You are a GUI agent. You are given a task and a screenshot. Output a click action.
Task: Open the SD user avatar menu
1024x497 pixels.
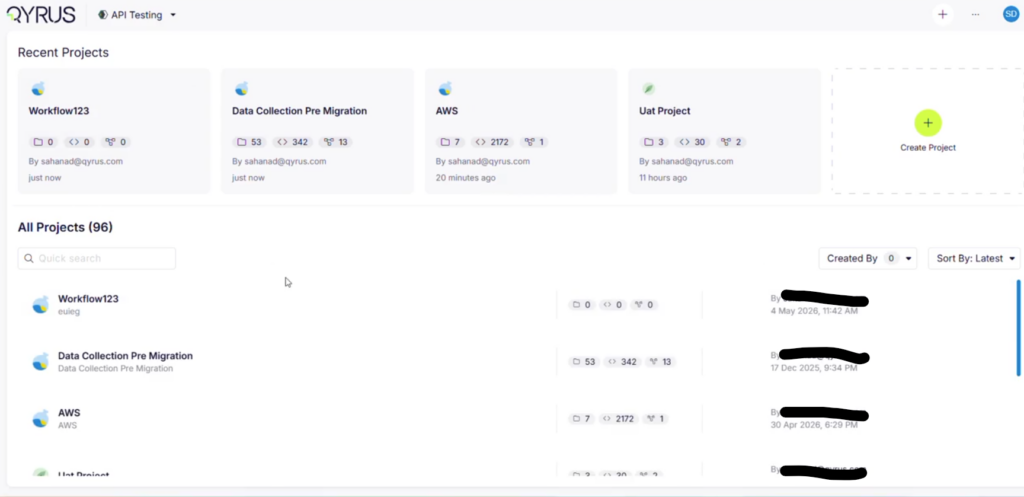coord(1011,14)
